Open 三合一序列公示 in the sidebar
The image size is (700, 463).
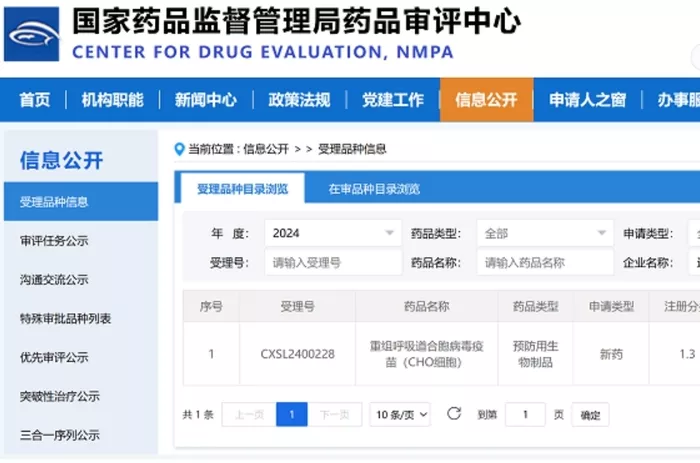tap(59, 435)
